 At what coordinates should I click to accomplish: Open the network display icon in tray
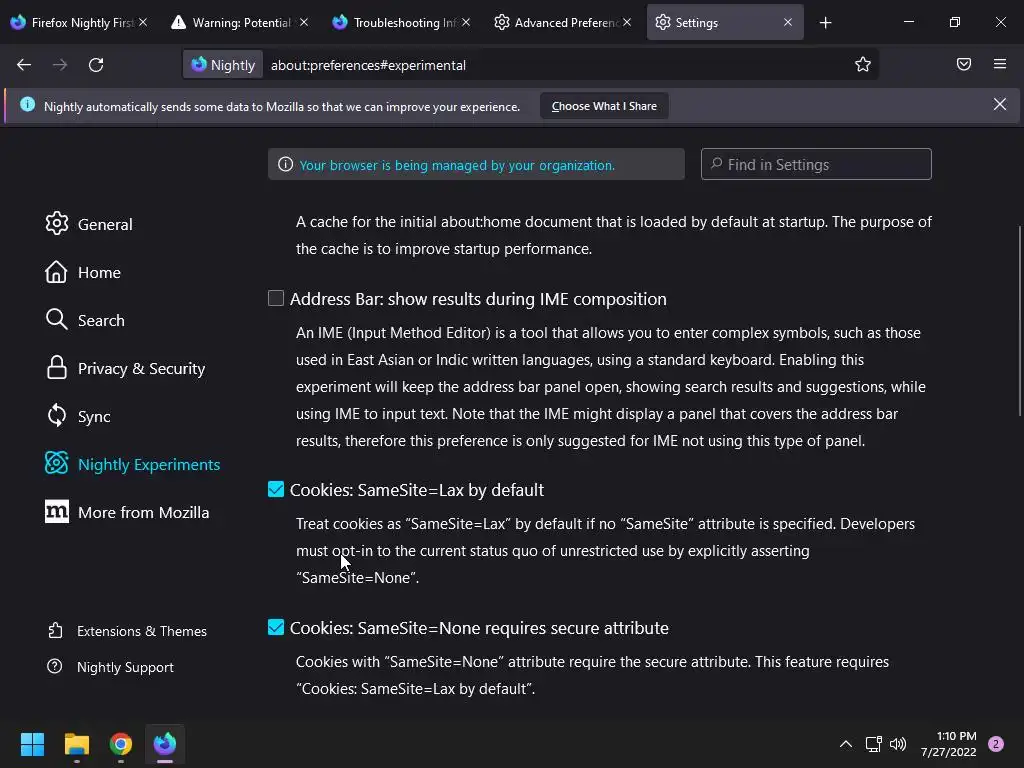click(873, 744)
